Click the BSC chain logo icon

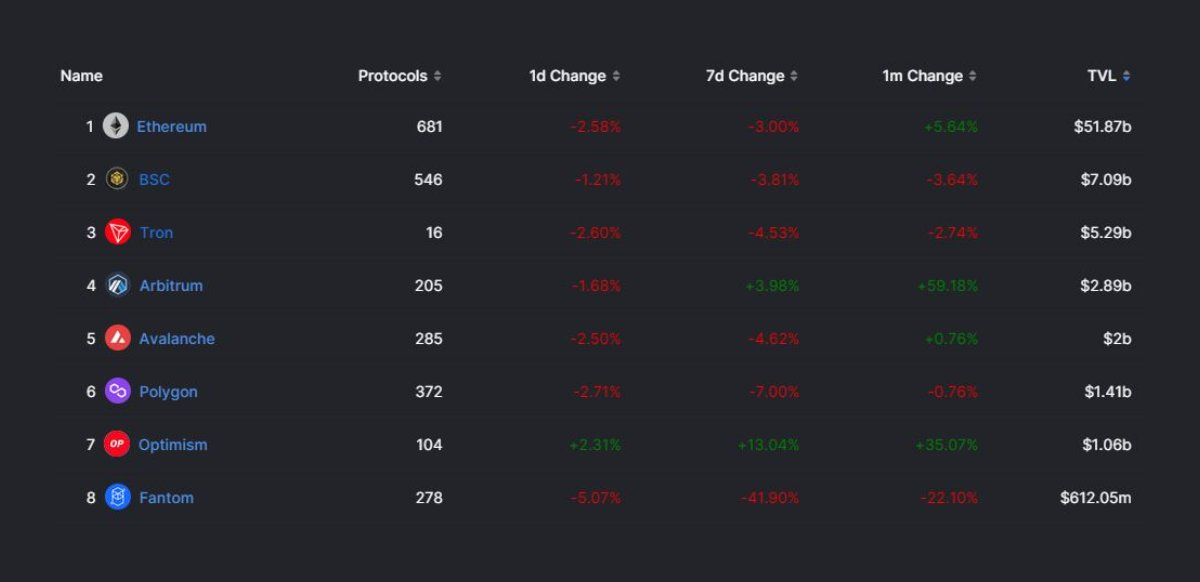pos(117,179)
